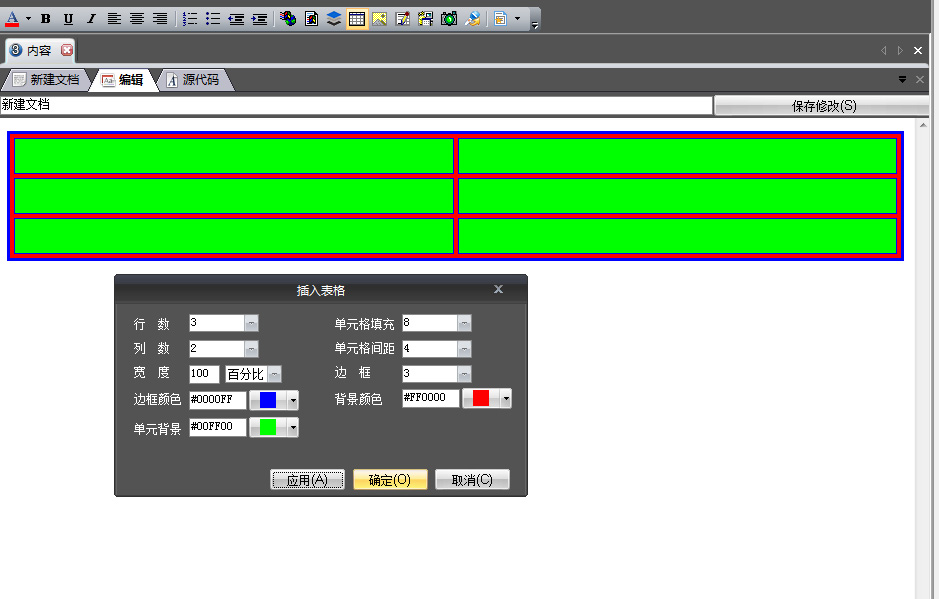This screenshot has width=939, height=599.
Task: Click the green 单元背景 color swatch
Action: [267, 427]
